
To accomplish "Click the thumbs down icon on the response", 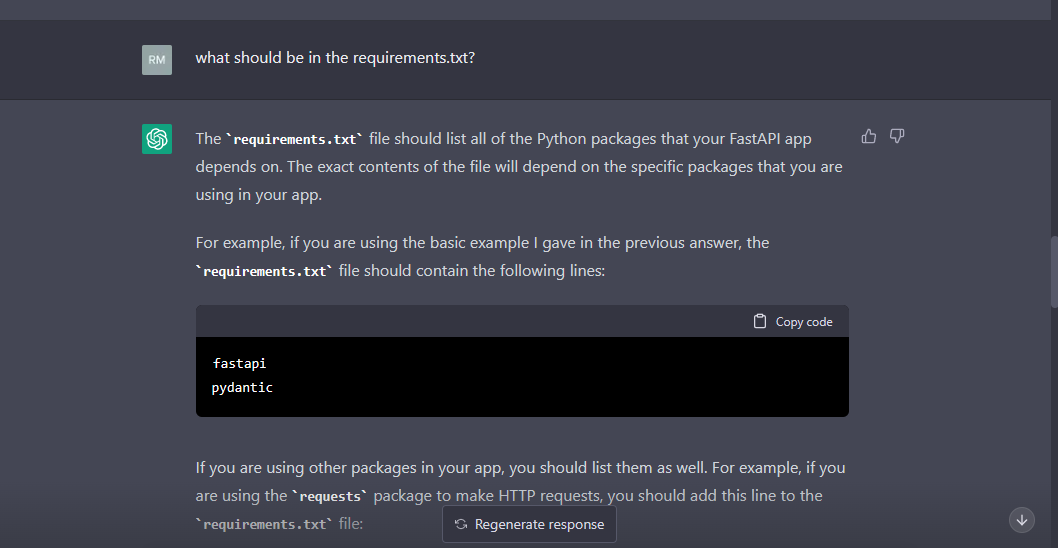I will [x=897, y=136].
